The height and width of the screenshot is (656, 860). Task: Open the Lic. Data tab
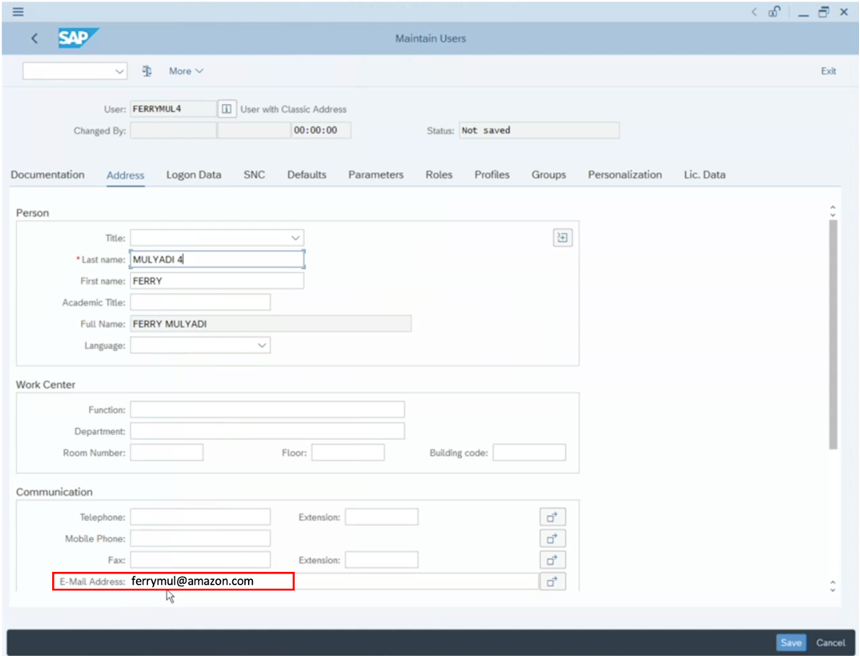[704, 174]
